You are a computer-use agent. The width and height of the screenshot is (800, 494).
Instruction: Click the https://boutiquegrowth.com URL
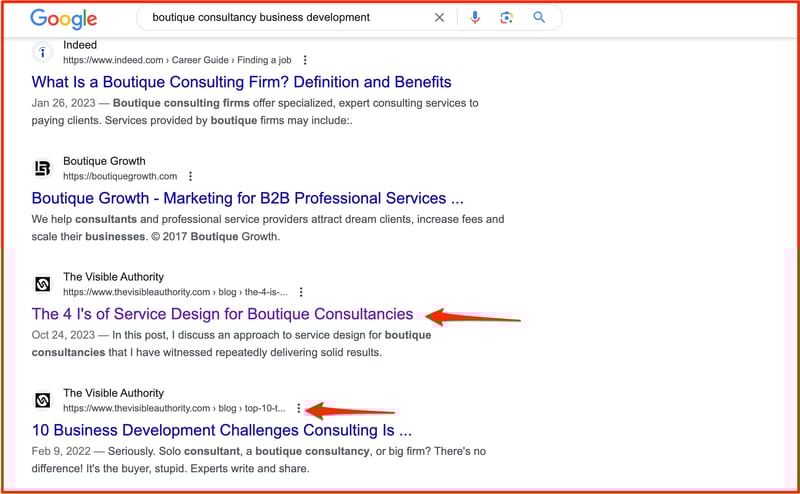(x=120, y=176)
